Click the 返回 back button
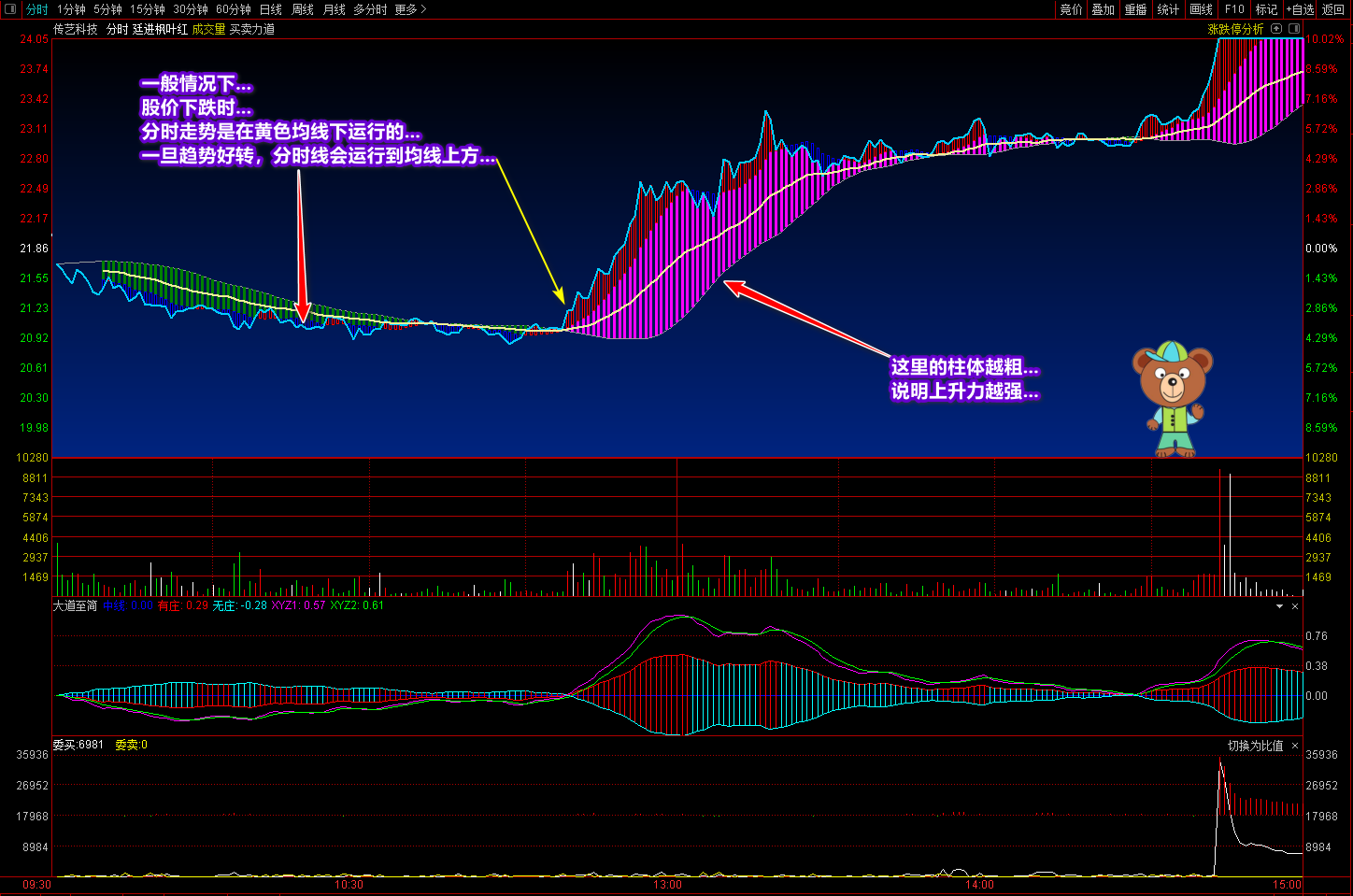This screenshot has width=1353, height=896. (1333, 9)
